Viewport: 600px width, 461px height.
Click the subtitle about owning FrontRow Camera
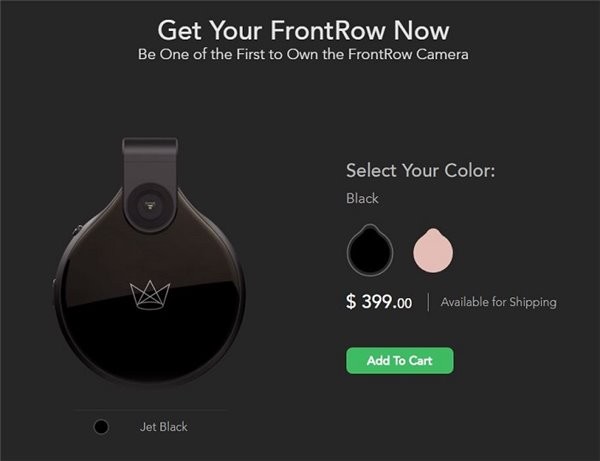pos(303,54)
